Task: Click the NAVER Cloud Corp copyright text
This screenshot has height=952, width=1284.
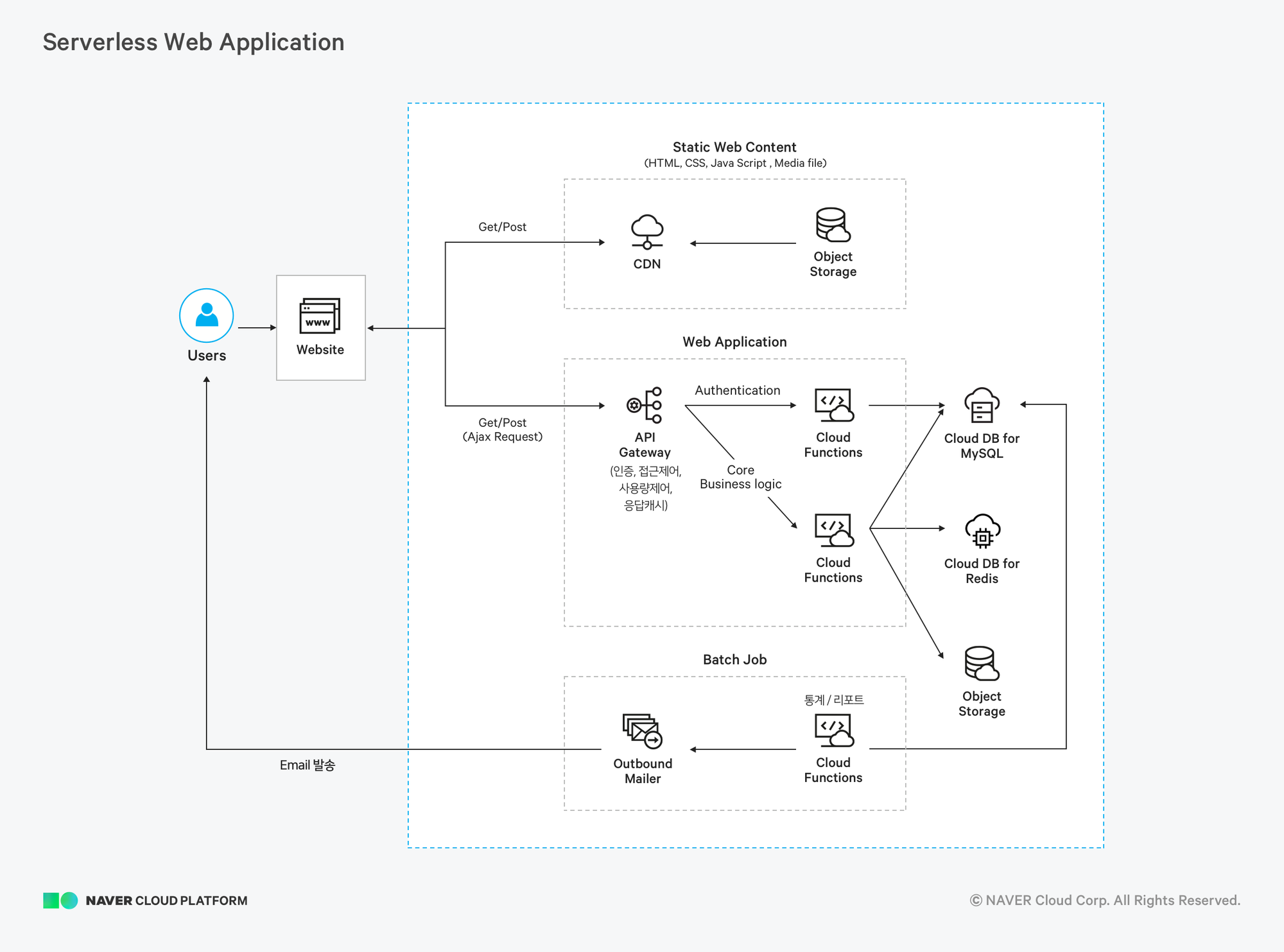Action: pos(1104,901)
